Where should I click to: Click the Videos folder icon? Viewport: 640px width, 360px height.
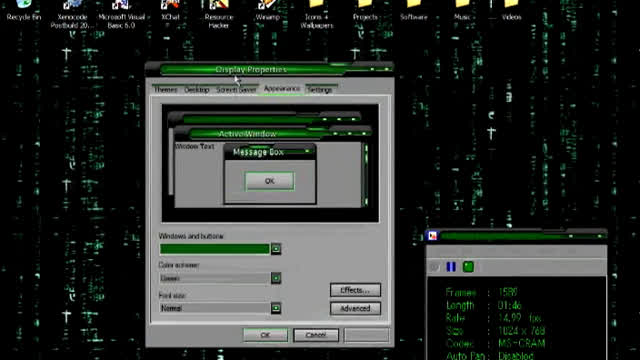coord(511,10)
